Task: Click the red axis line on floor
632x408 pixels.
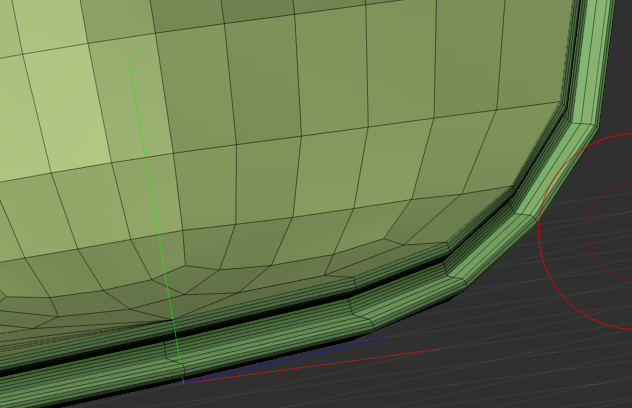Action: point(312,366)
